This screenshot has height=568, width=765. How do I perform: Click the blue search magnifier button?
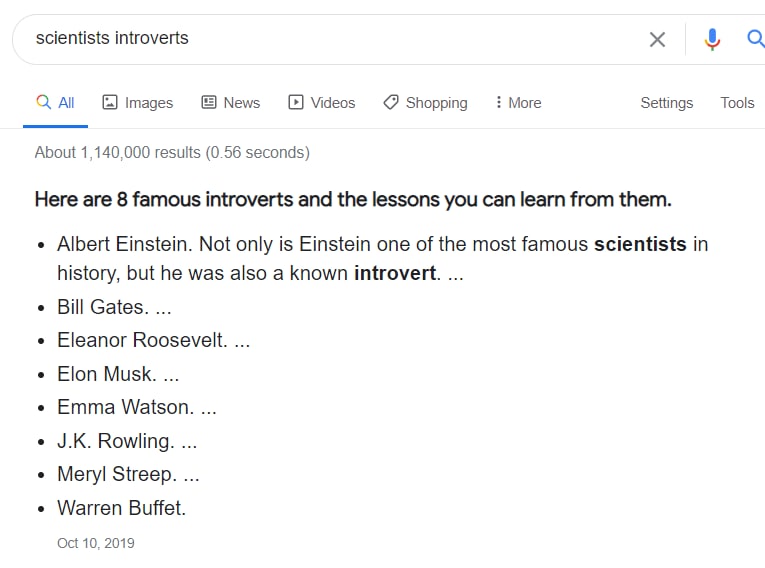(x=756, y=39)
